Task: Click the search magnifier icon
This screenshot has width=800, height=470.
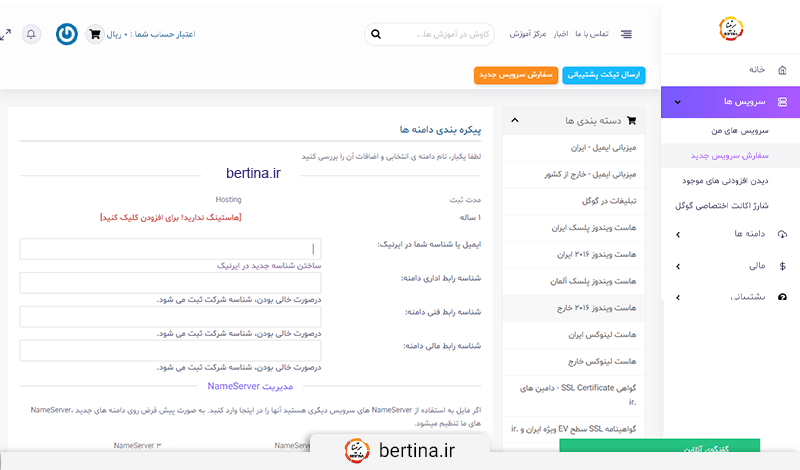Action: click(376, 34)
